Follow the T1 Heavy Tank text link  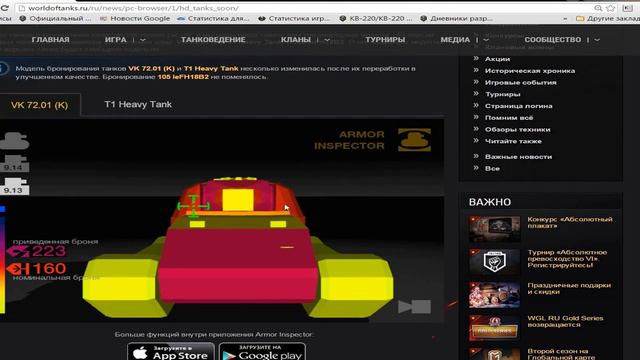pyautogui.click(x=211, y=68)
